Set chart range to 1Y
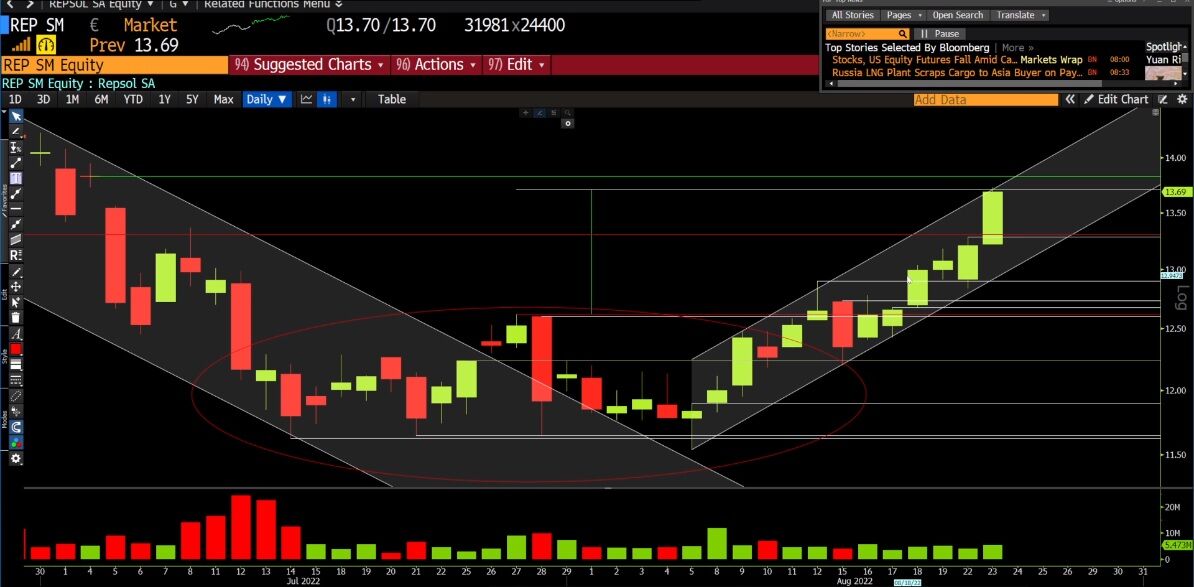Screen dimensions: 1194x587 (164, 99)
